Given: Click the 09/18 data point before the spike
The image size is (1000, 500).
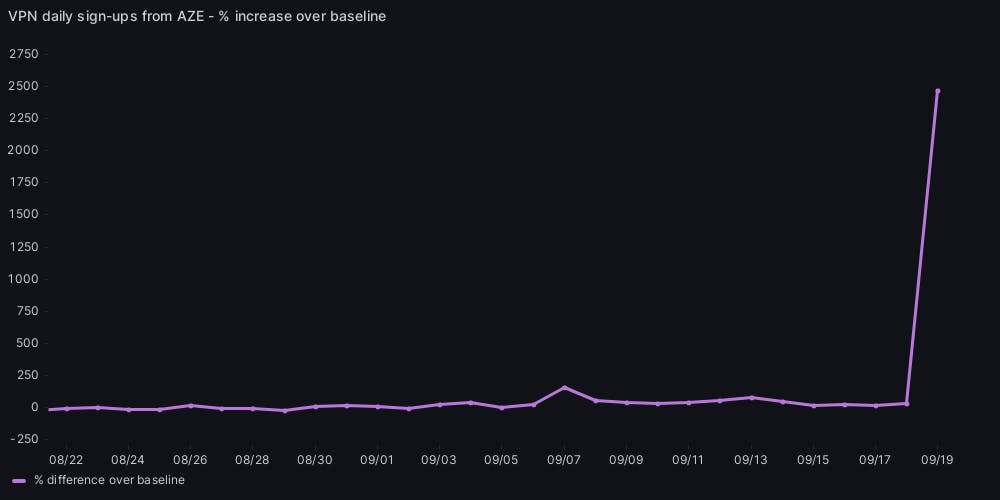Looking at the screenshot, I should point(906,403).
